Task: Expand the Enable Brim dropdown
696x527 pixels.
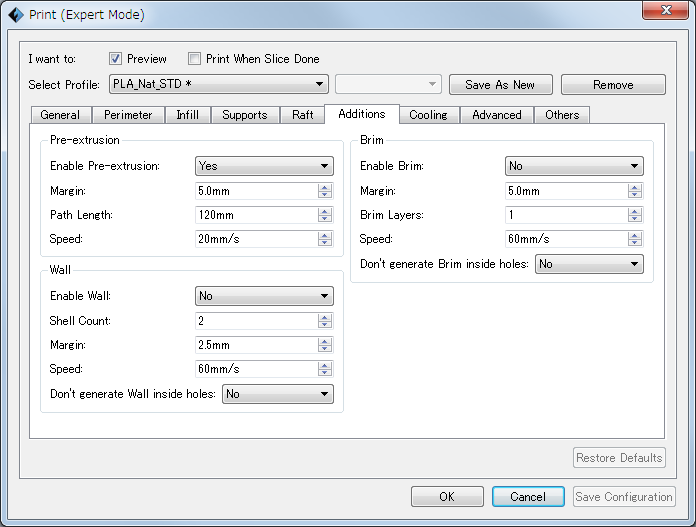Action: coord(574,166)
